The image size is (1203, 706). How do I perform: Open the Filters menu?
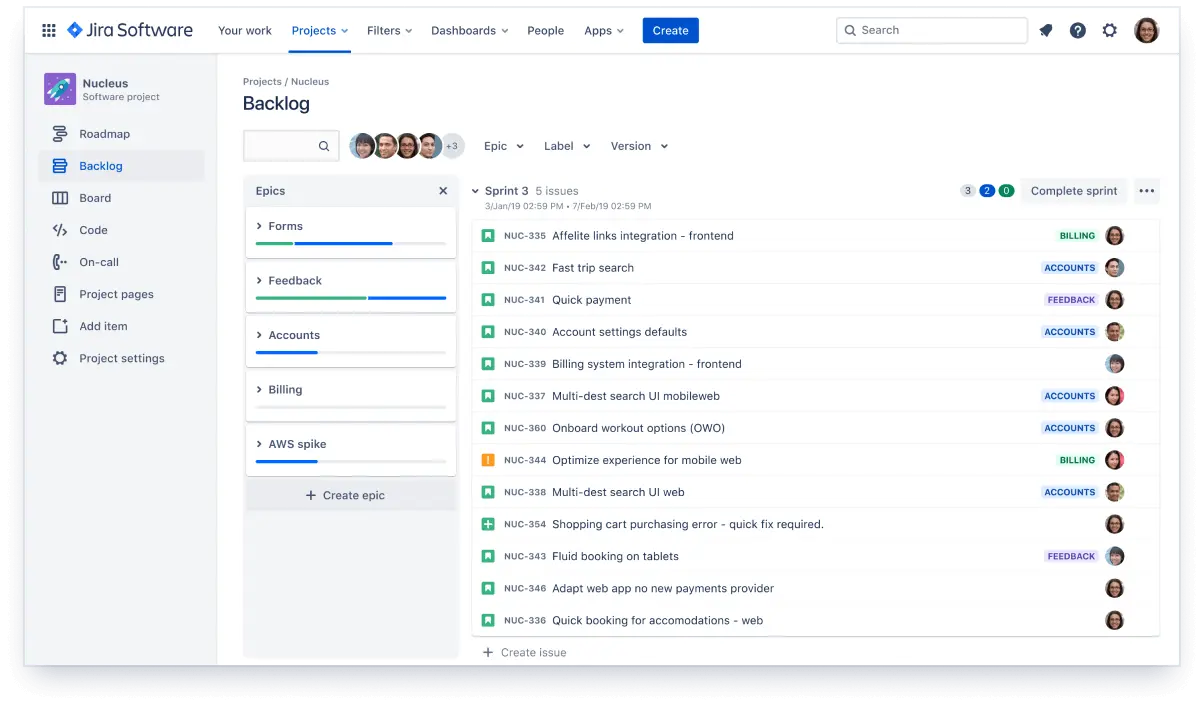pyautogui.click(x=389, y=30)
